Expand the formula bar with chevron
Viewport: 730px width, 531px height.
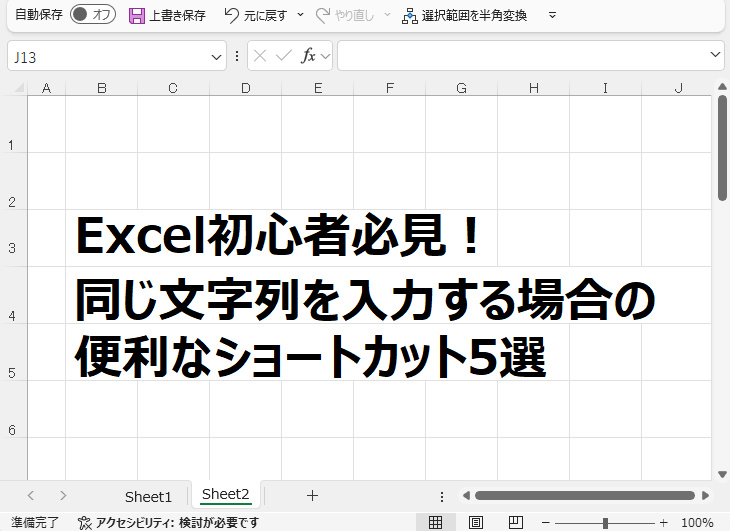click(x=716, y=54)
